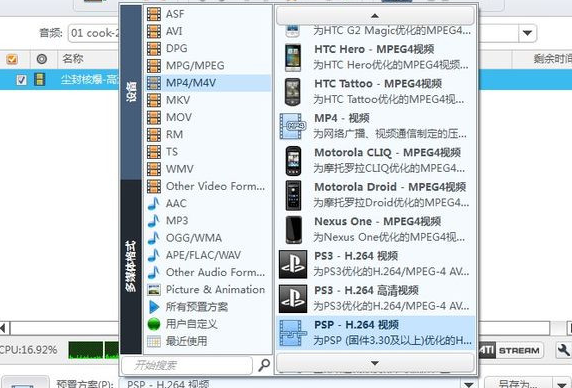Select Nexus One - MPEG4视频 preset

pyautogui.click(x=376, y=229)
